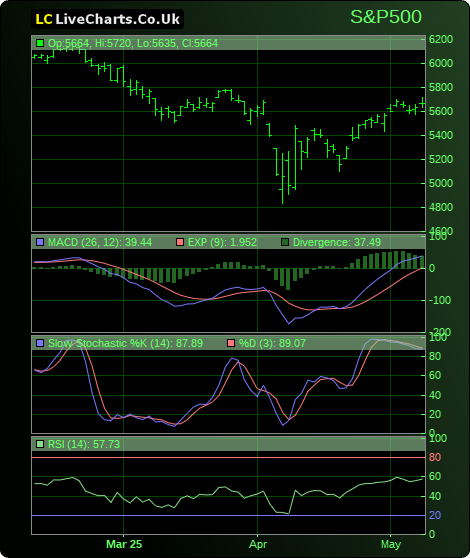Viewport: 470px width, 558px height.
Task: Click the red %D (3) legend square
Action: pyautogui.click(x=231, y=343)
